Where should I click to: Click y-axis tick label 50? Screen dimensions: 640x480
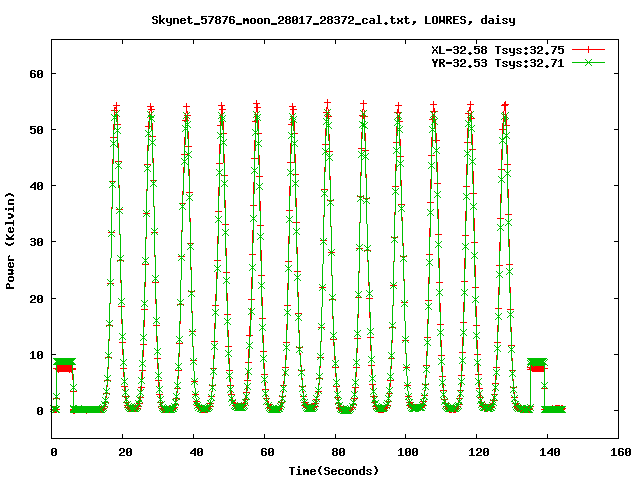tap(36, 130)
